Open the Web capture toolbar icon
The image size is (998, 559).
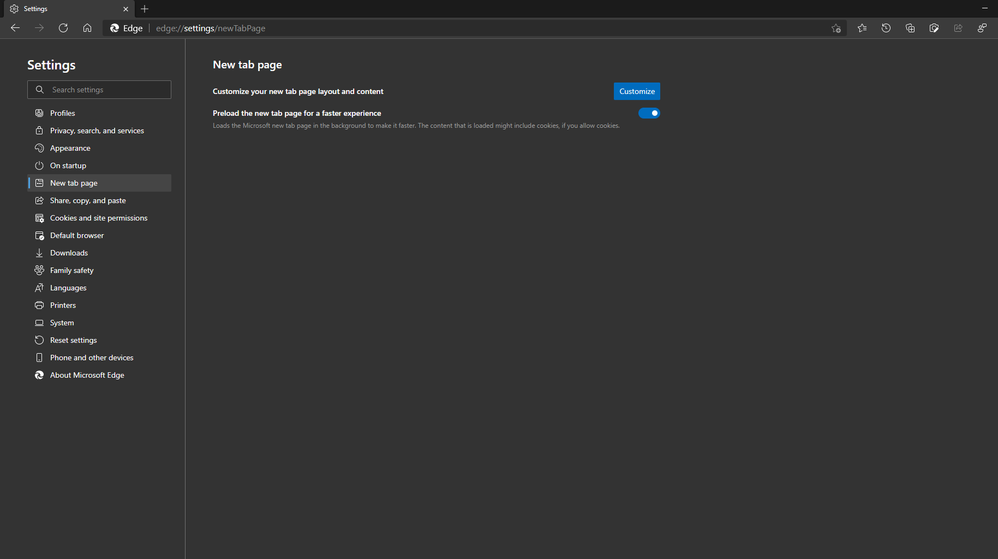click(934, 28)
